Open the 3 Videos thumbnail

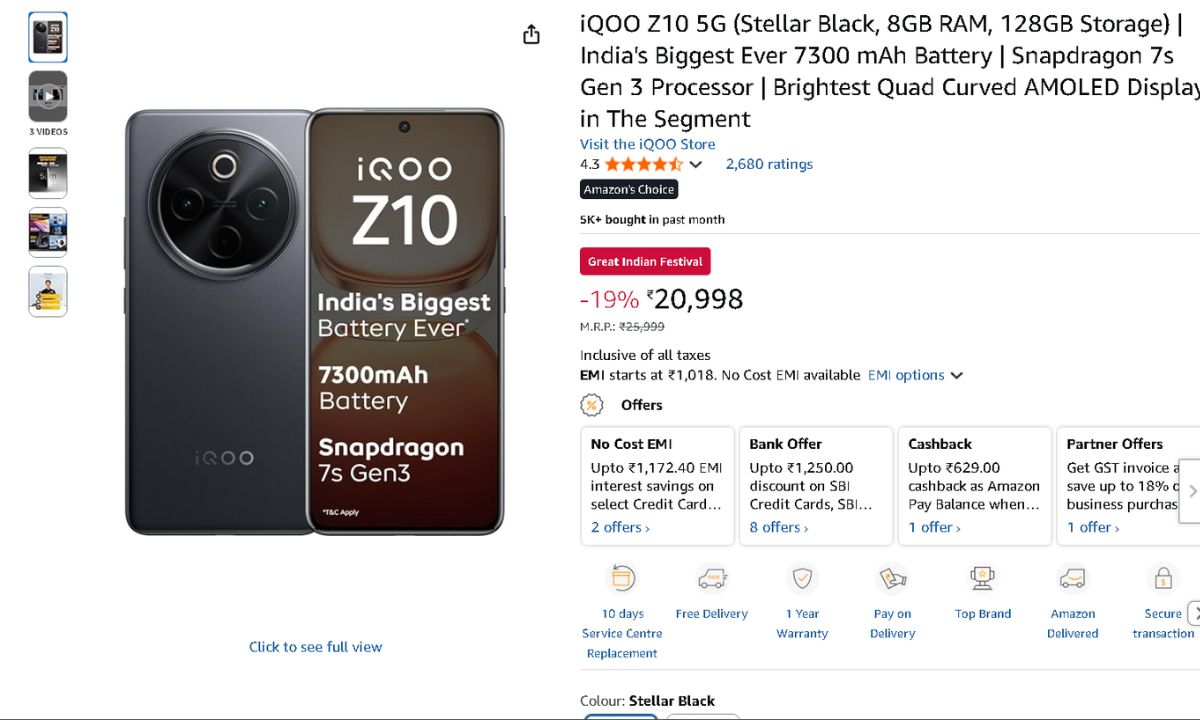pos(48,96)
